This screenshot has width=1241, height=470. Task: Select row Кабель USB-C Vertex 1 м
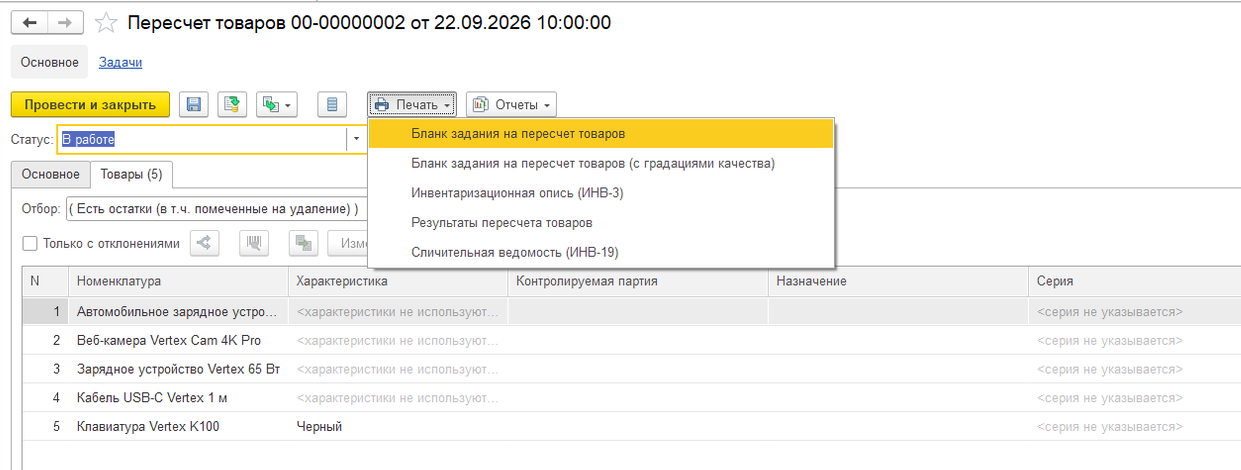click(x=632, y=398)
